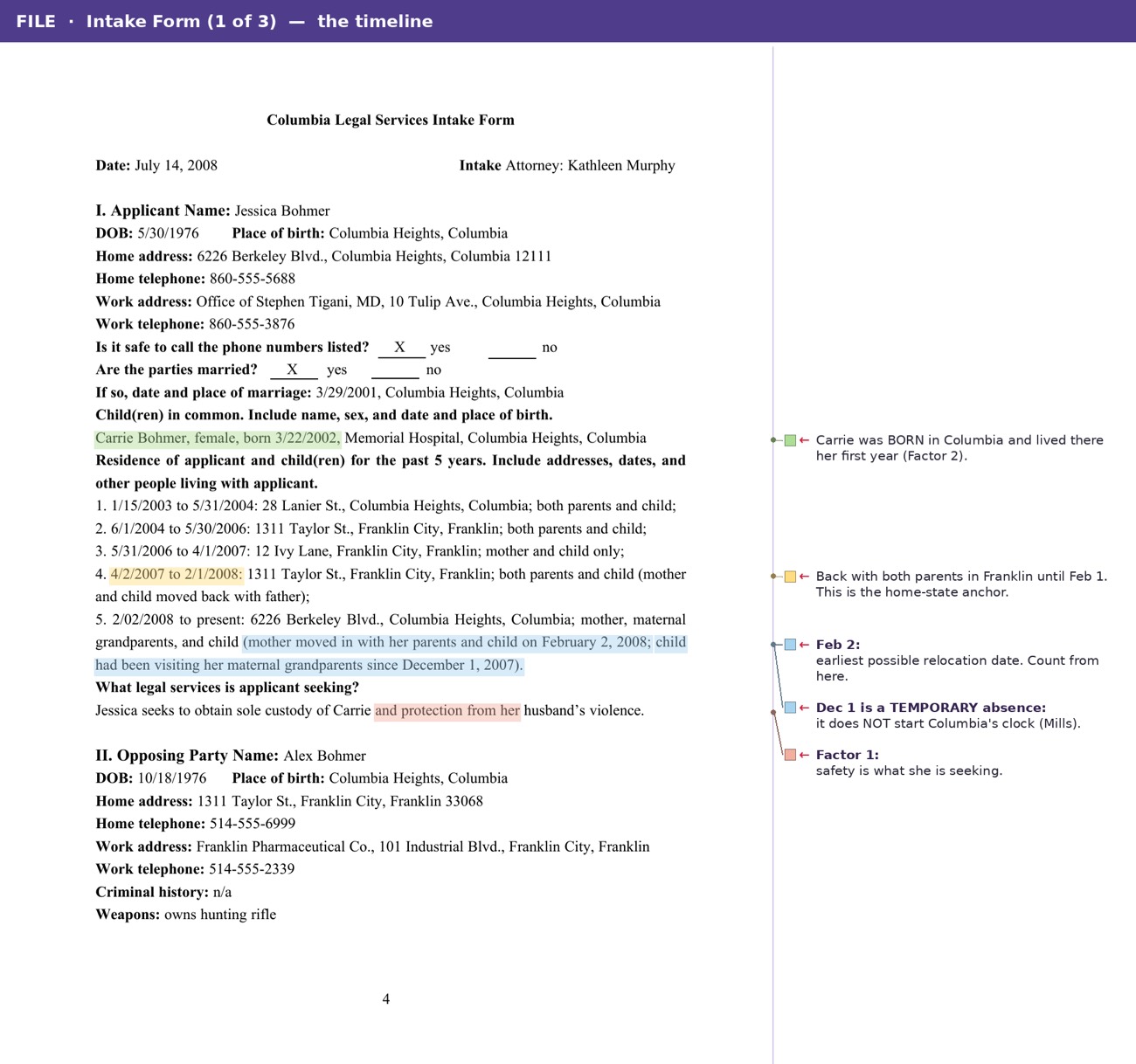Click the title 'Columbia Legal Services Intake Form'
This screenshot has width=1136, height=1064.
click(x=391, y=120)
